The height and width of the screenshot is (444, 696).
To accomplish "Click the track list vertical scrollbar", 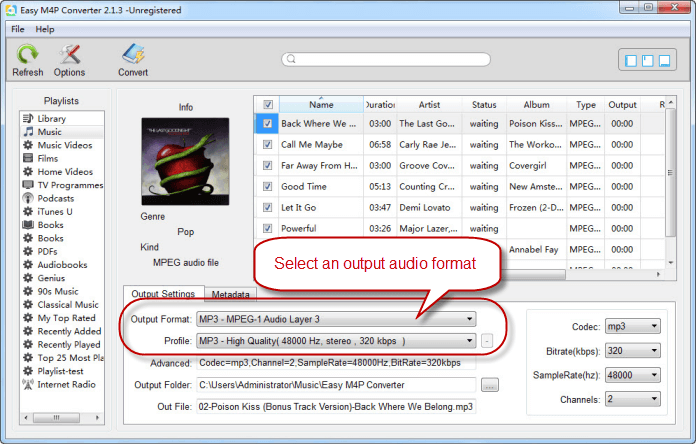I will (x=670, y=173).
